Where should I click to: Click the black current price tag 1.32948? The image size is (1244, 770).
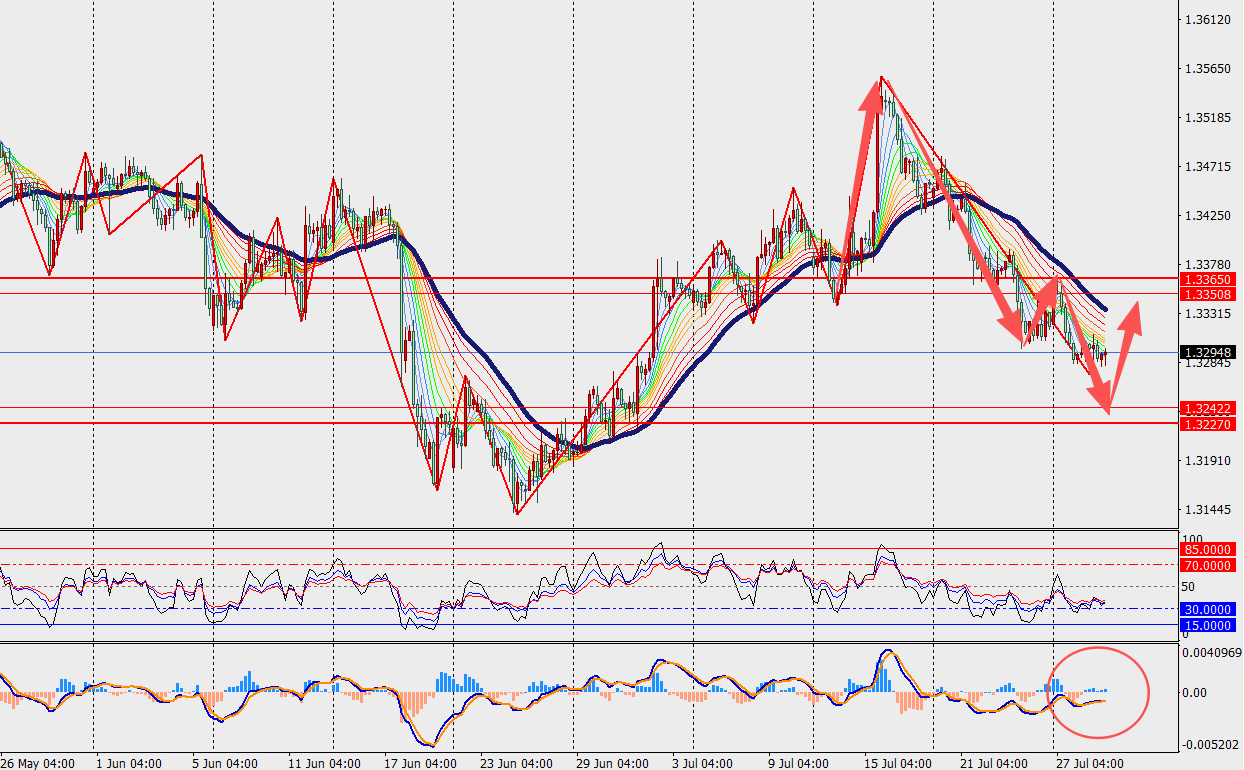[x=1207, y=352]
